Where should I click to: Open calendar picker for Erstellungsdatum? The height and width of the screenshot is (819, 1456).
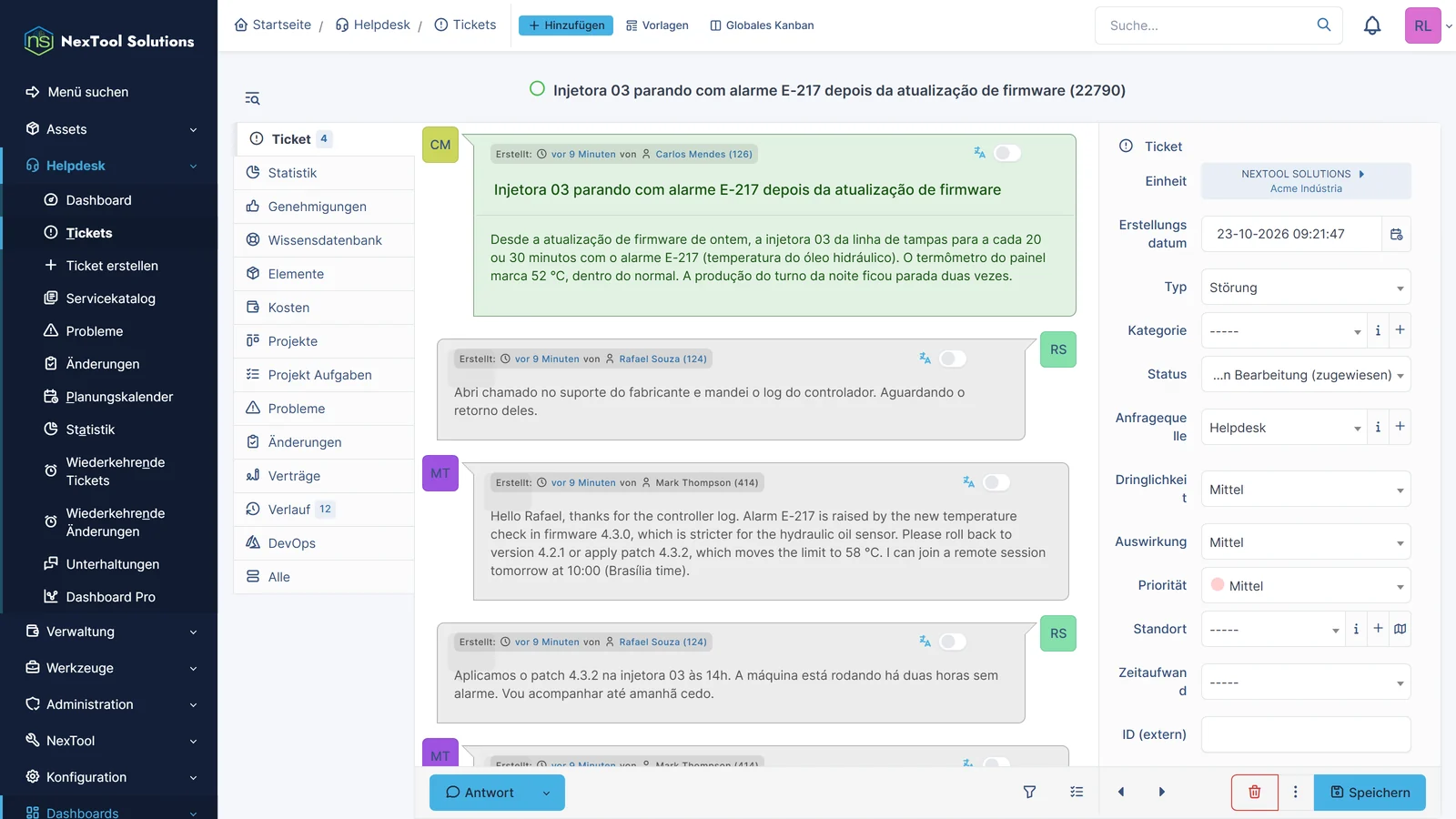pos(1397,234)
